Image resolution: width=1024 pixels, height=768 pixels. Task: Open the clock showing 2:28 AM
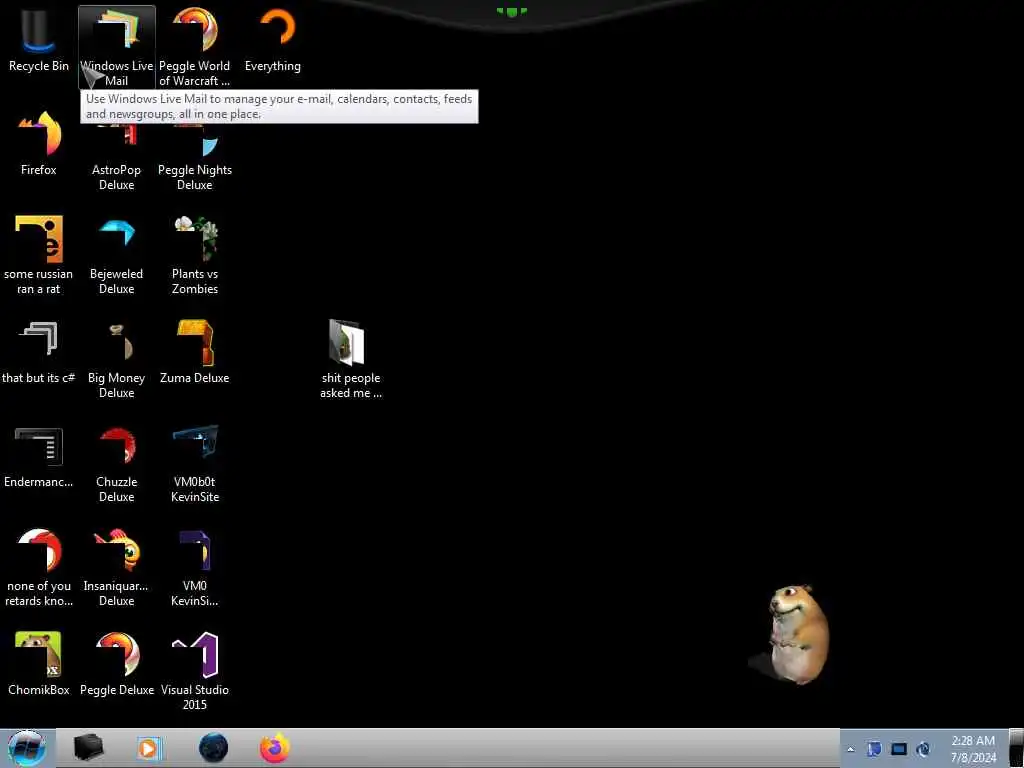click(x=973, y=749)
